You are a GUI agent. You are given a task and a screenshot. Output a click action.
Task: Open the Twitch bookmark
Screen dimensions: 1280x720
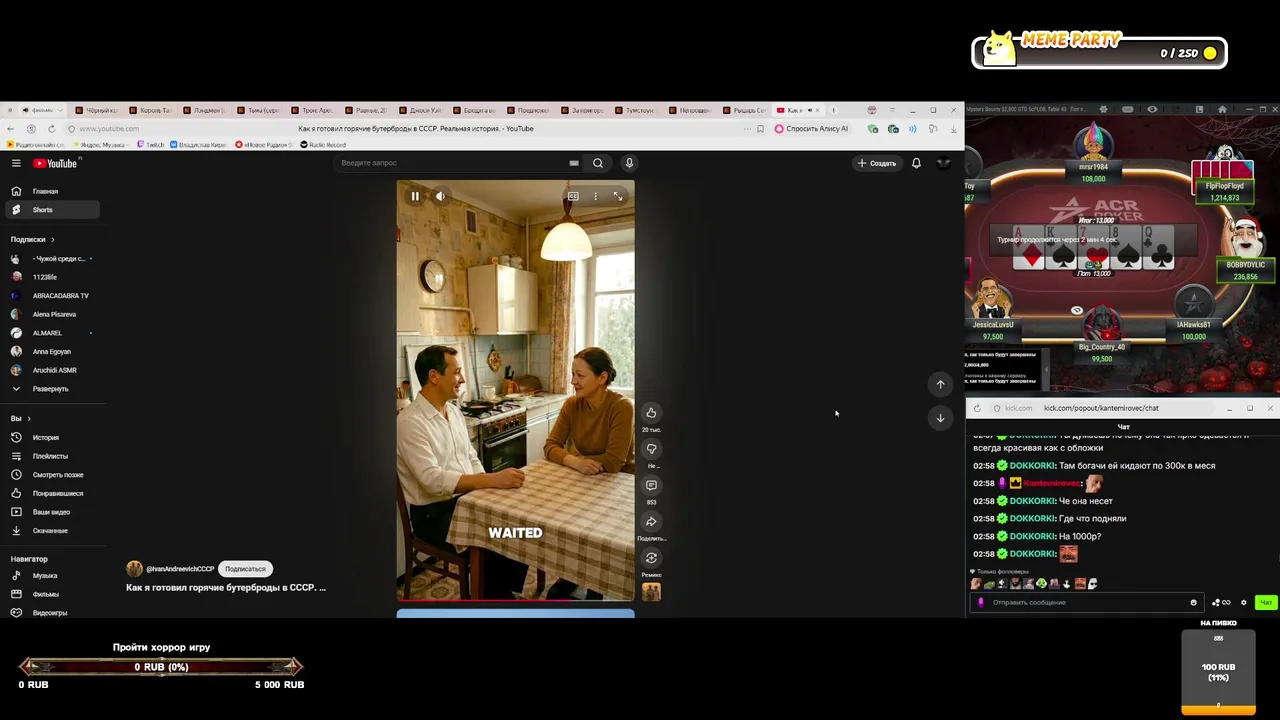tap(150, 145)
